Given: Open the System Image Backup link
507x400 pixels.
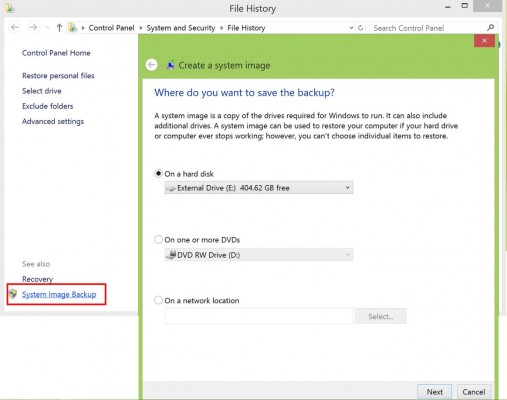Looking at the screenshot, I should coord(59,294).
